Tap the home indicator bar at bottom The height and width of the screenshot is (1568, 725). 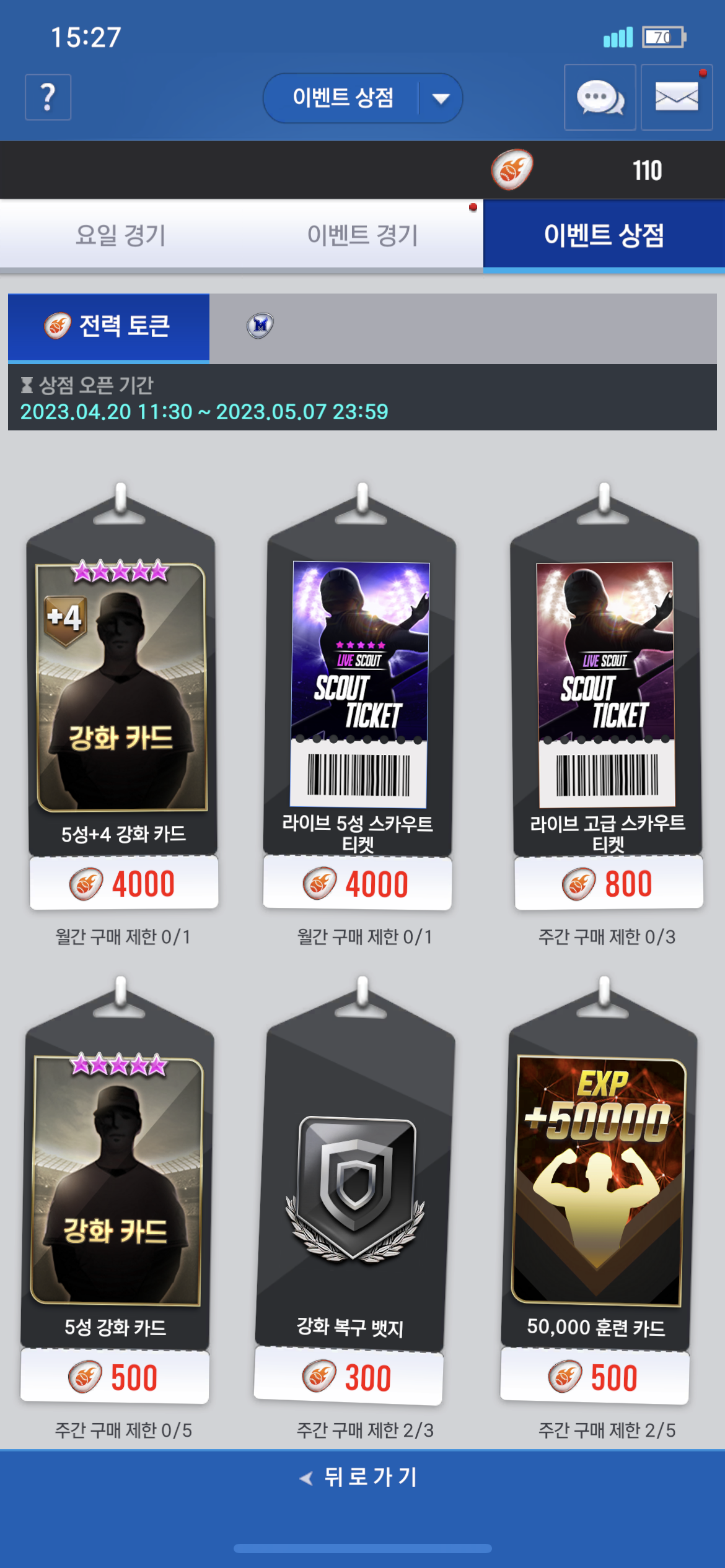[362, 1548]
